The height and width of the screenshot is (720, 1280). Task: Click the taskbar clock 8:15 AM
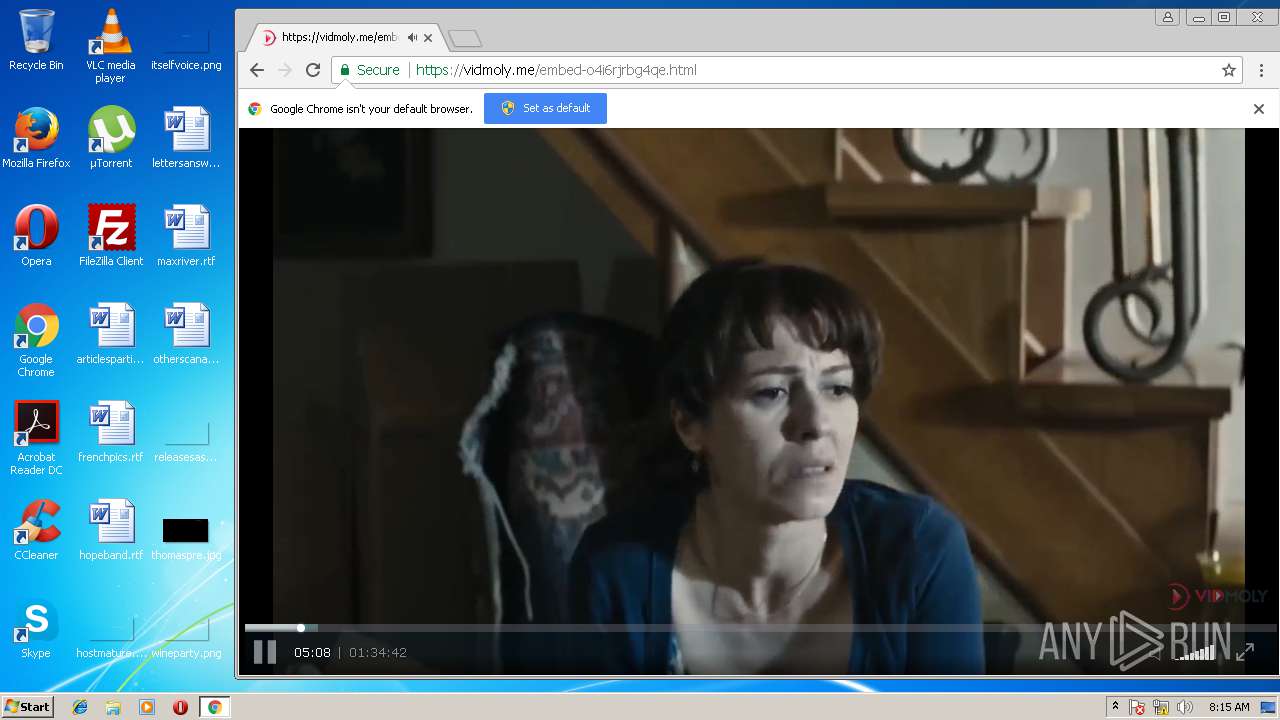pos(1229,707)
